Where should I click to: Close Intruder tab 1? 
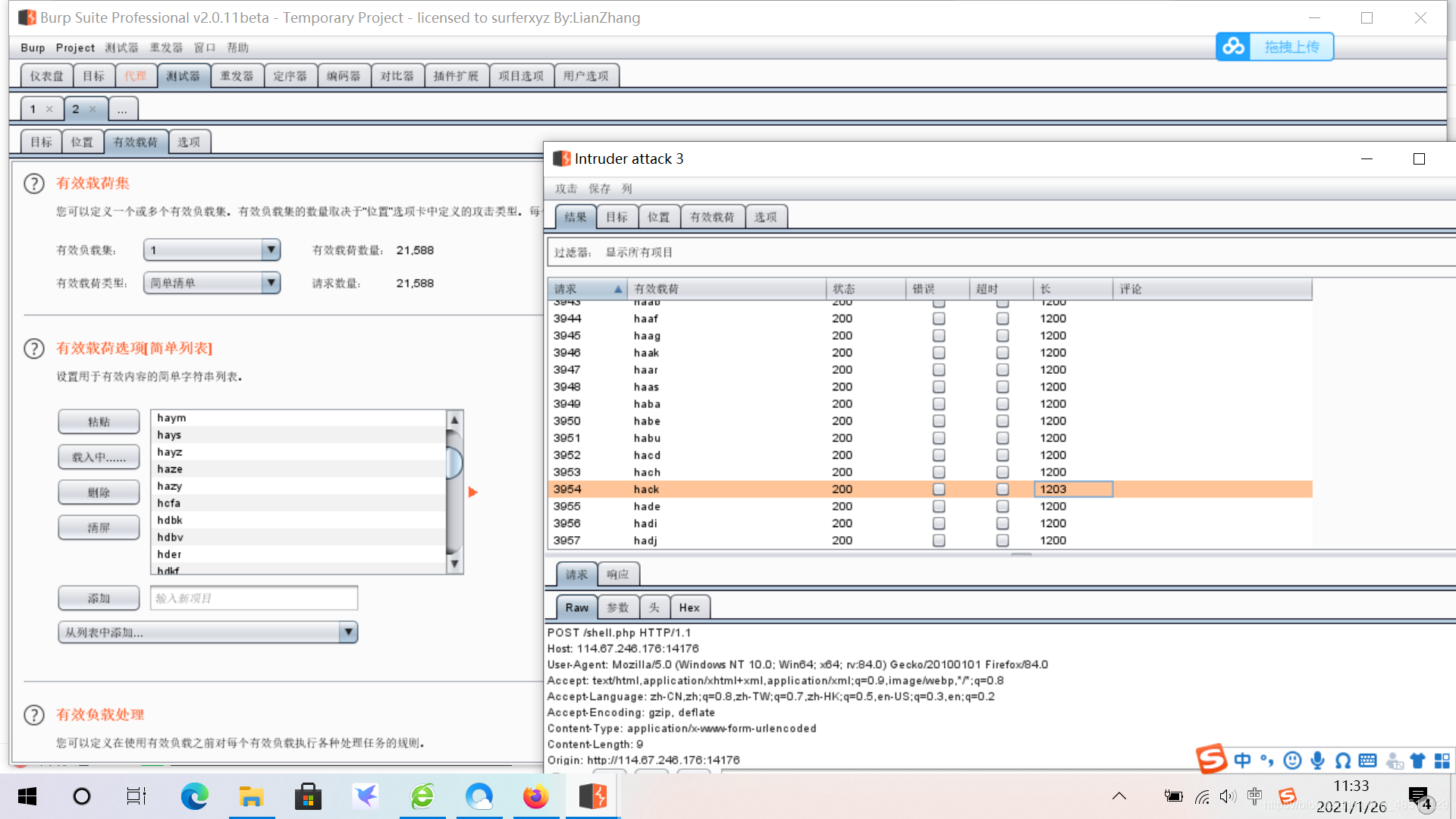[x=49, y=109]
